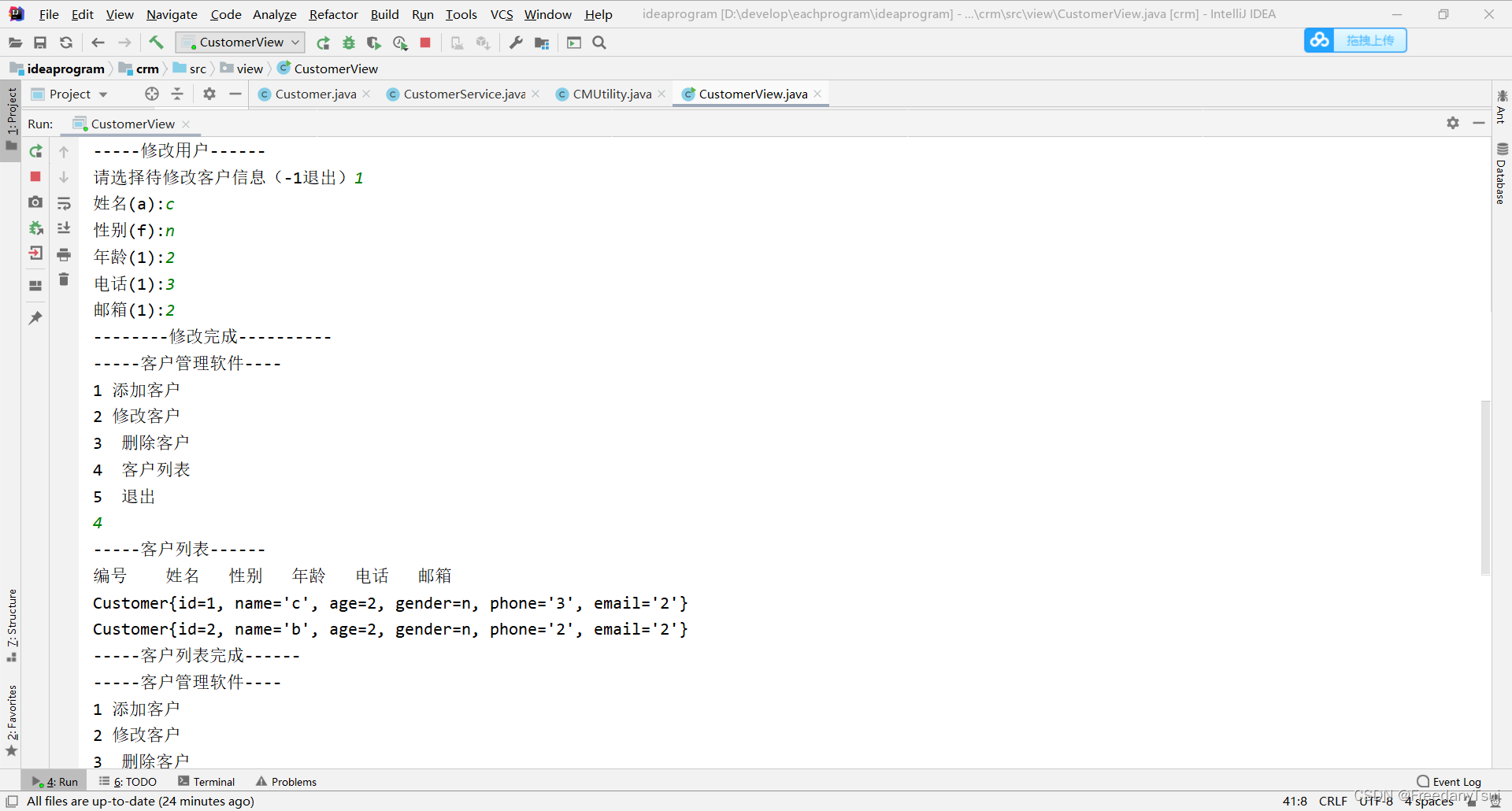Start debugging with the toolbar bug icon
Screen dimensions: 1512x811
[349, 43]
